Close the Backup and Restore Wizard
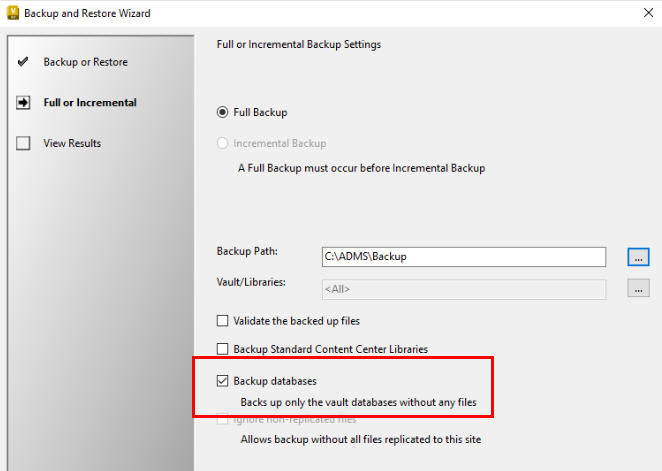Screen dimensions: 662x471 click(x=648, y=13)
